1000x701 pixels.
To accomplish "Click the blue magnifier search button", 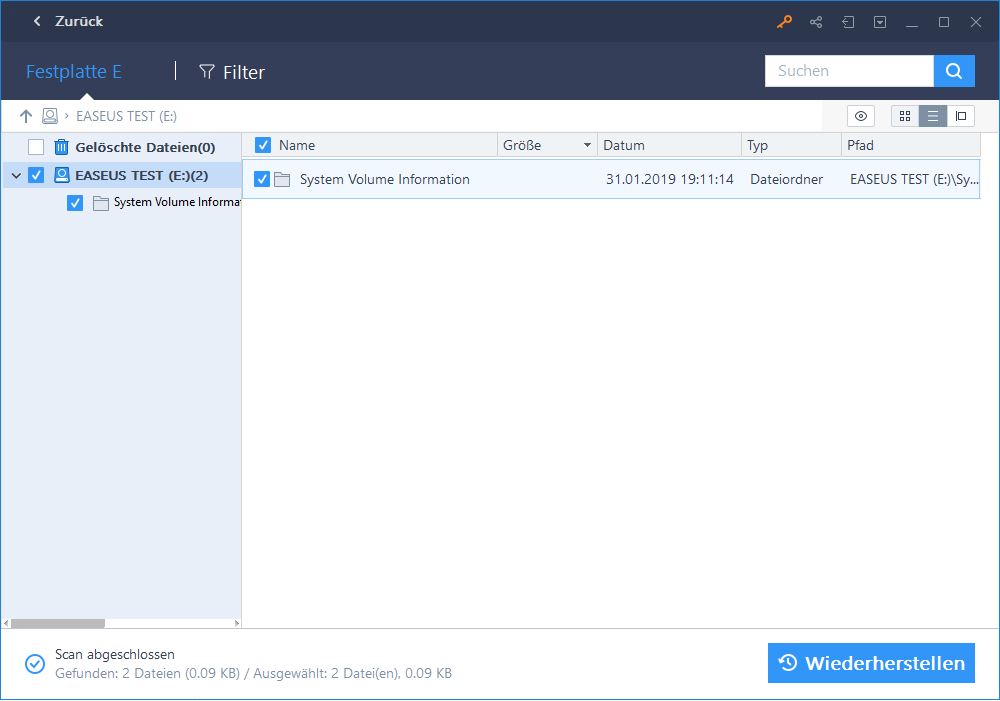I will (954, 71).
